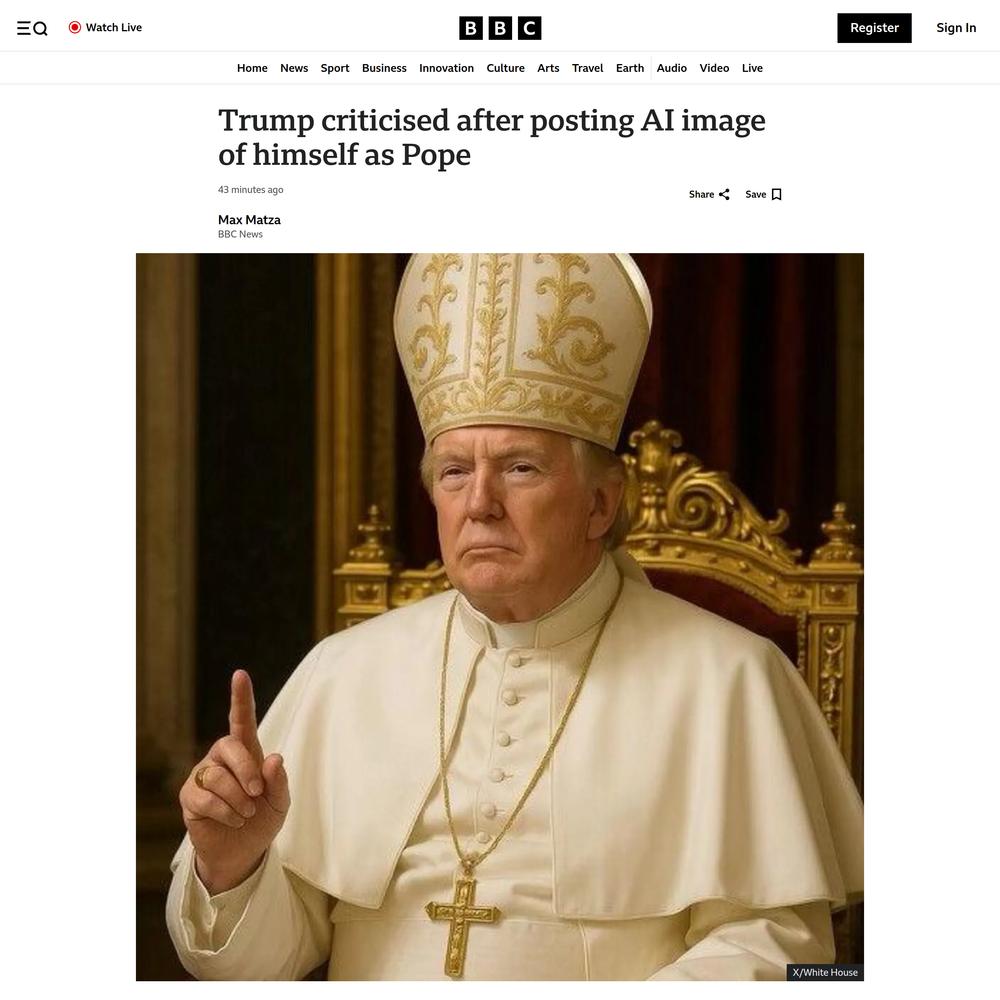The width and height of the screenshot is (1000, 1000).
Task: Go to the Culture section
Action: coord(505,68)
